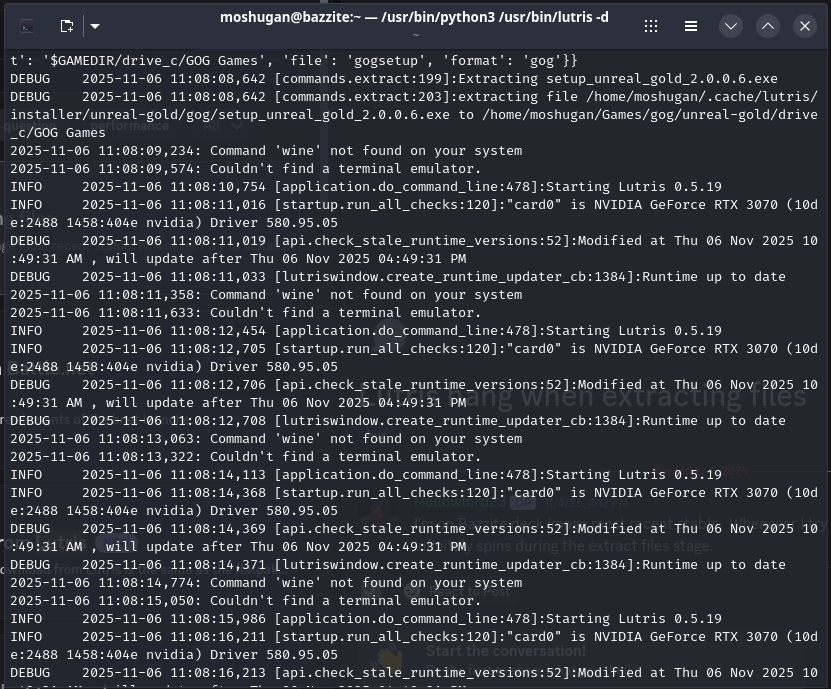Screen dimensions: 831x689
Task: Click the '11:08:14,371' Runtime up to date line
Action: tap(397, 565)
